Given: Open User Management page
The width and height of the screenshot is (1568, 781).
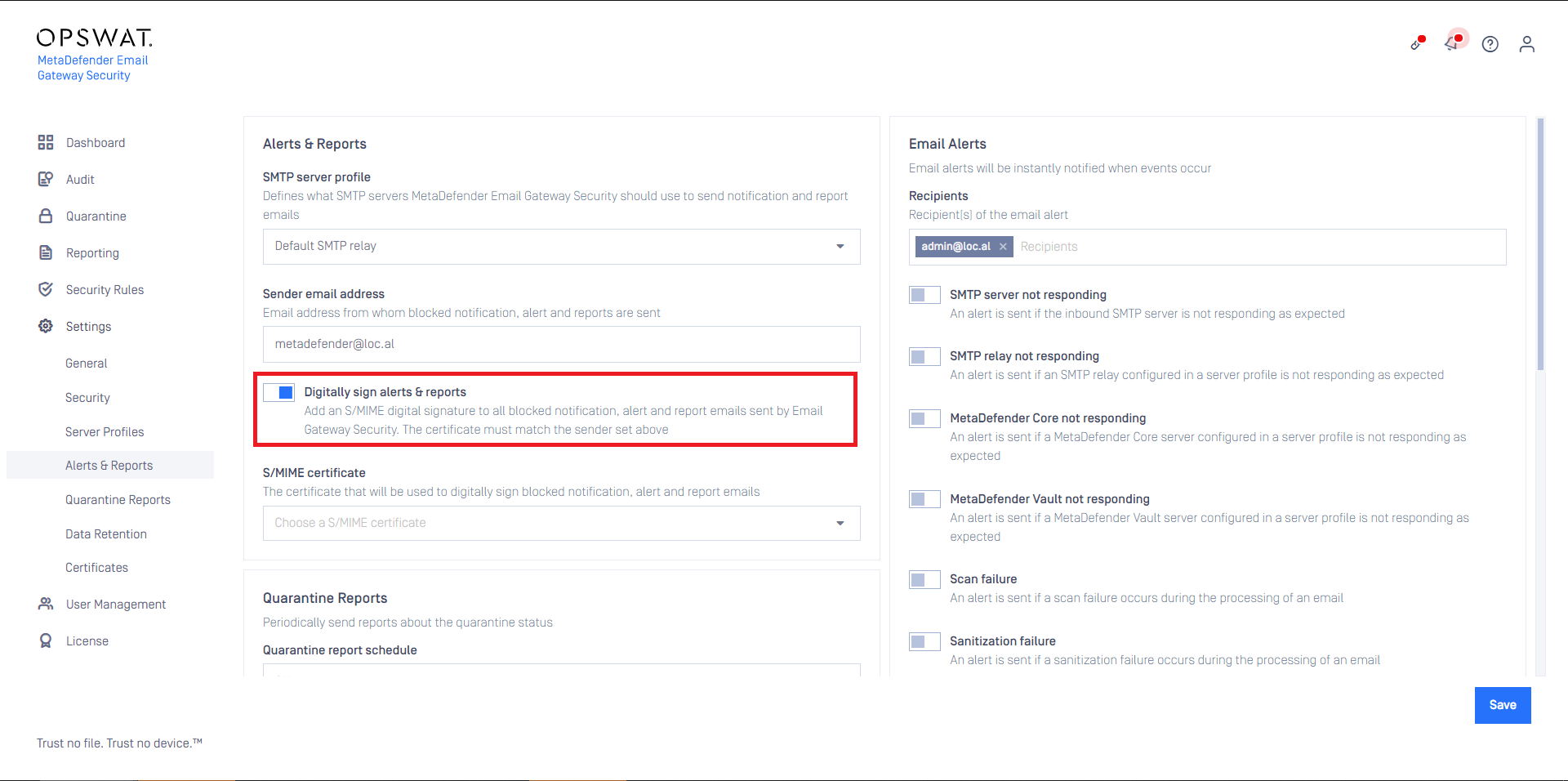Looking at the screenshot, I should tap(116, 605).
